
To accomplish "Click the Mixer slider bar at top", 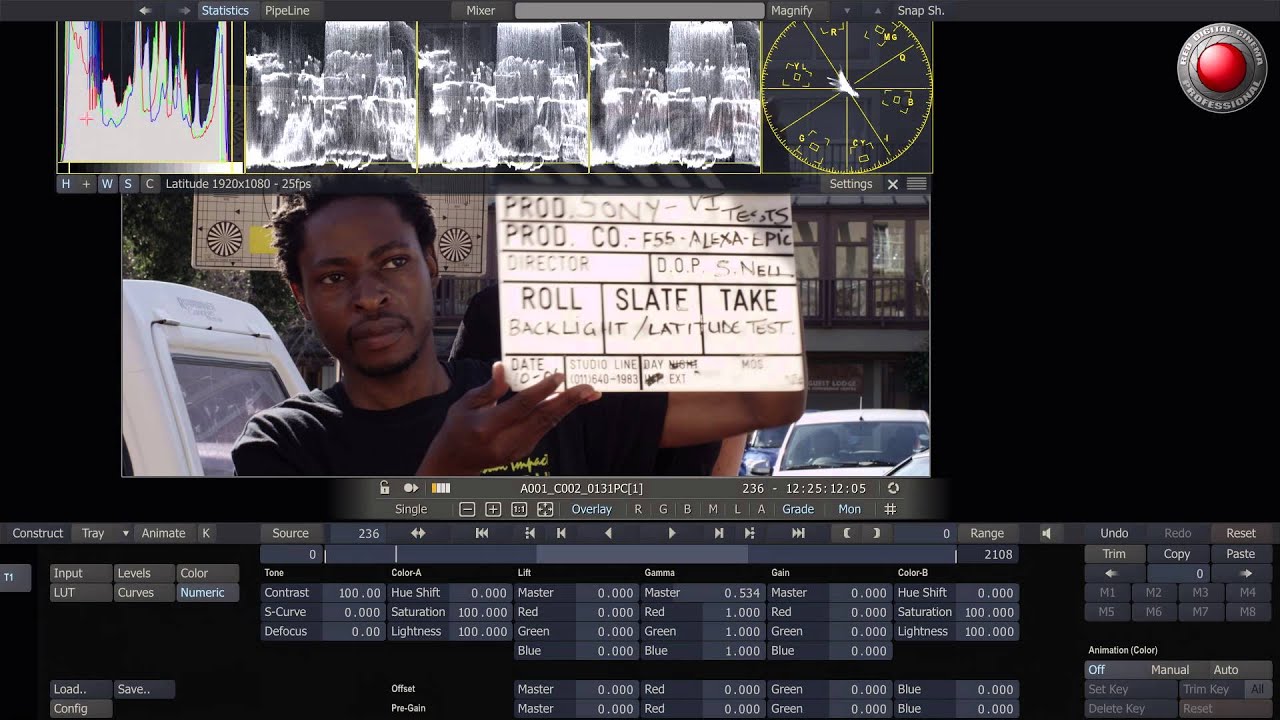I will click(639, 10).
